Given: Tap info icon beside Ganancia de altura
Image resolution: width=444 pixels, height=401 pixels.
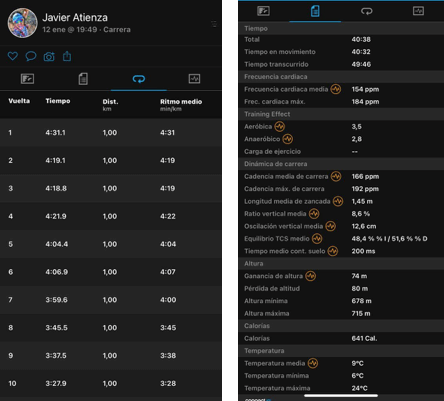Looking at the screenshot, I should [x=310, y=276].
